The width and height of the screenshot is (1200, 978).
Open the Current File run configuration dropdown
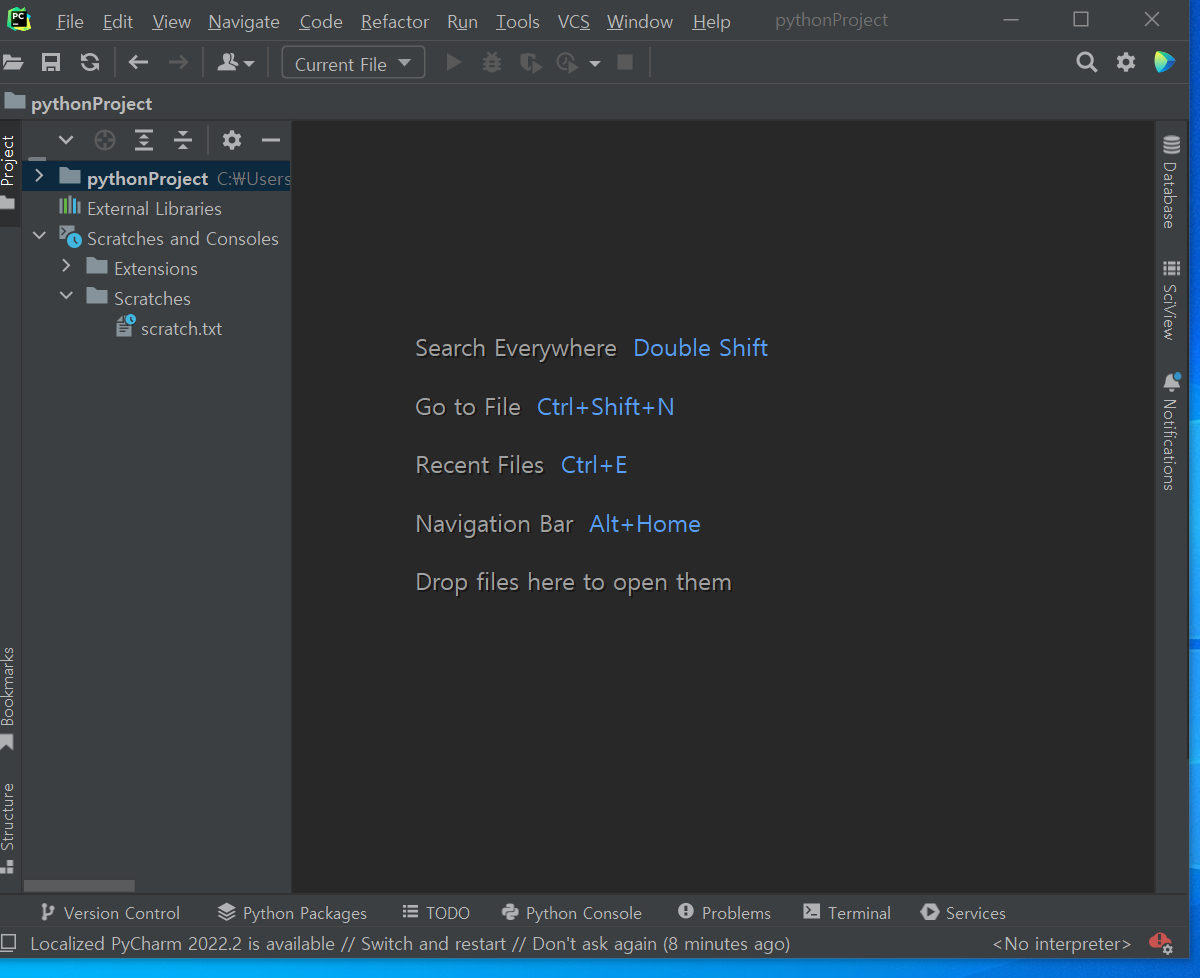353,63
